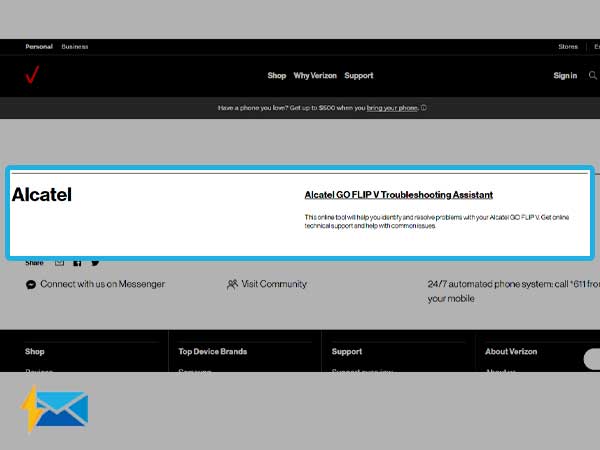Click the Stores link
600x450 pixels.
coord(568,47)
